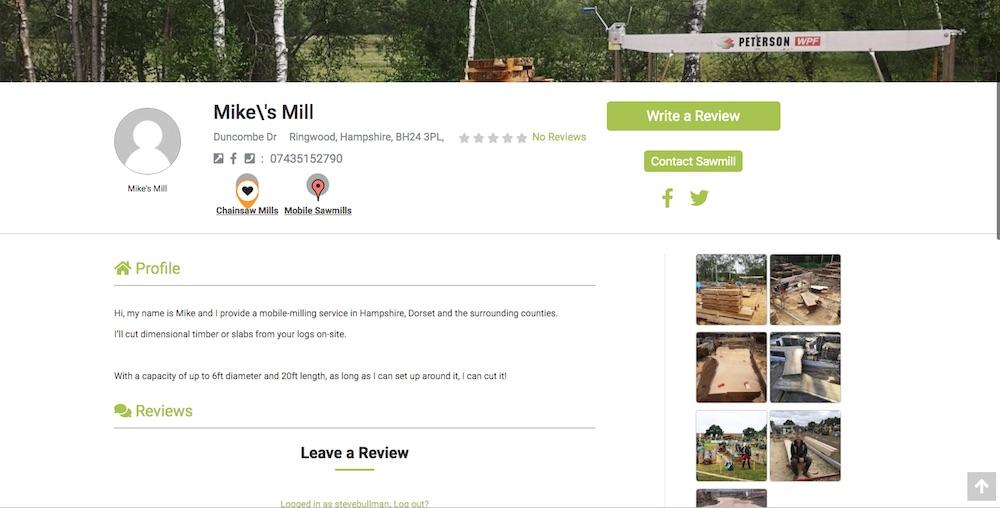Click the Log out link
The image size is (1000, 508).
click(411, 504)
